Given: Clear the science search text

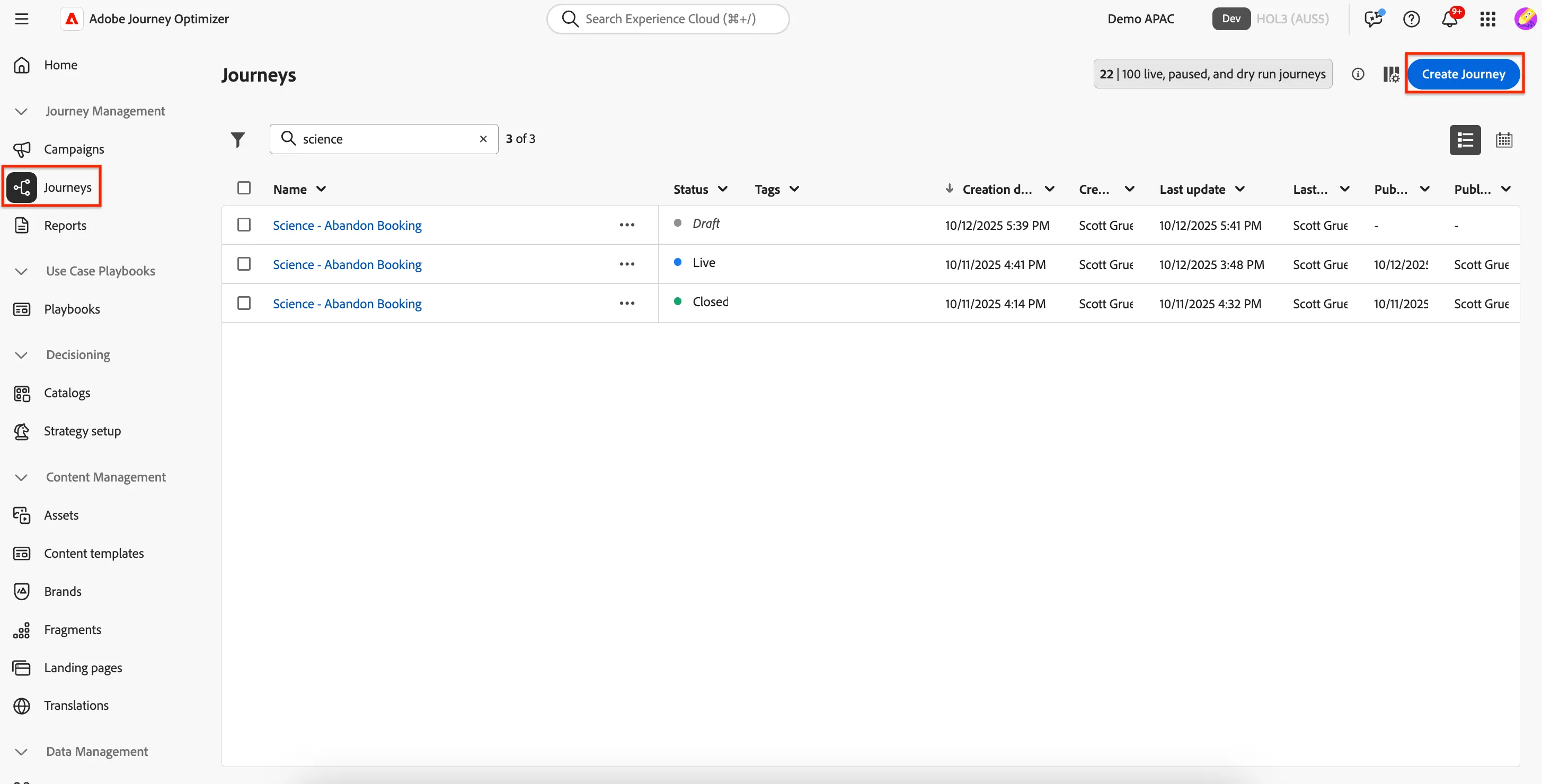Looking at the screenshot, I should pos(483,139).
